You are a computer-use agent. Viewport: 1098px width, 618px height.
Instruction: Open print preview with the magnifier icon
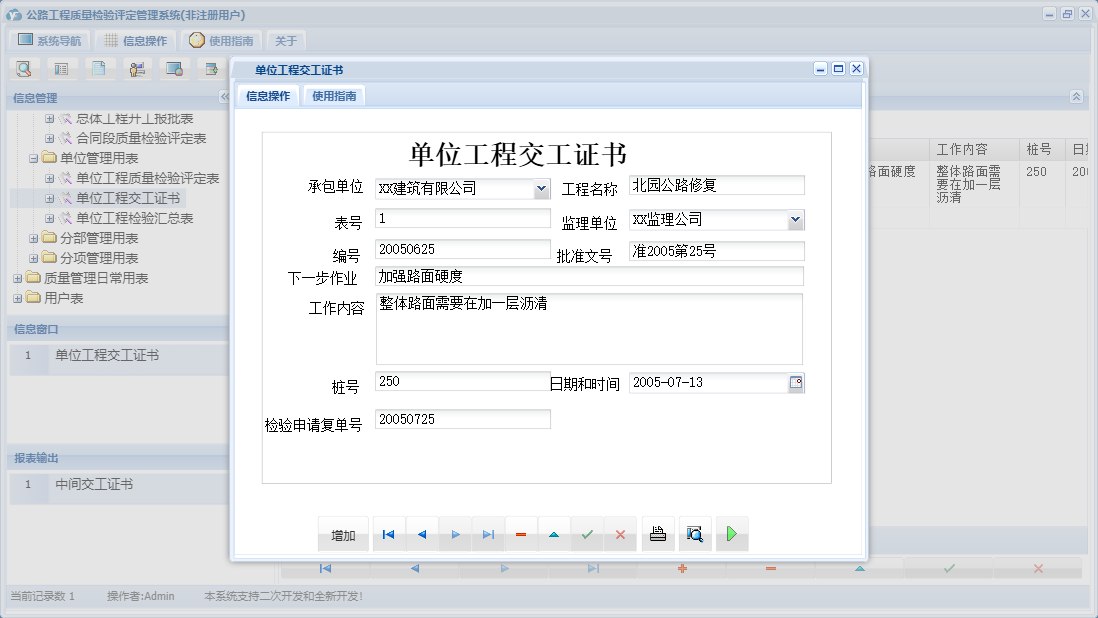695,533
